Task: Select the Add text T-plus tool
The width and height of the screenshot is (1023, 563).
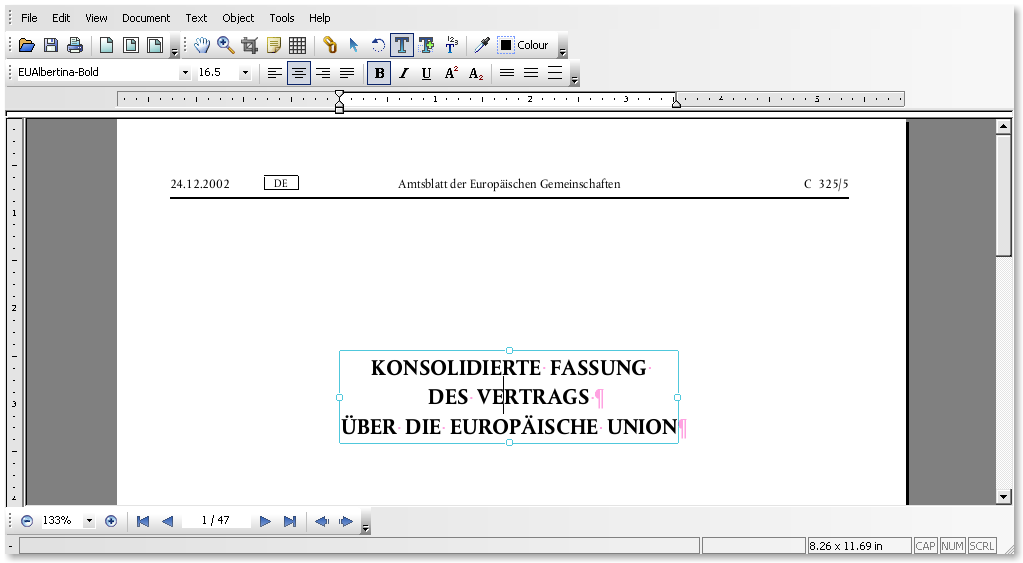Action: pyautogui.click(x=426, y=45)
